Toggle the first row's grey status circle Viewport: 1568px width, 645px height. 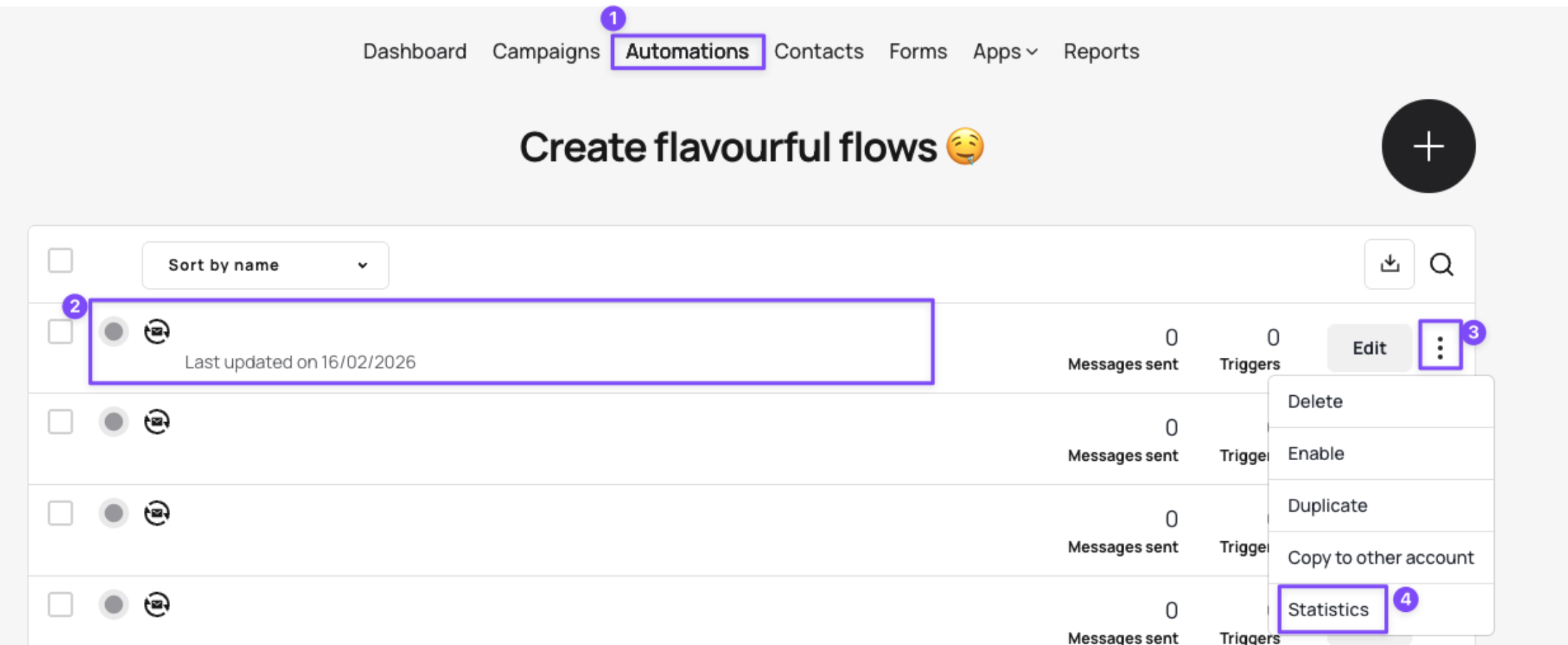point(114,331)
